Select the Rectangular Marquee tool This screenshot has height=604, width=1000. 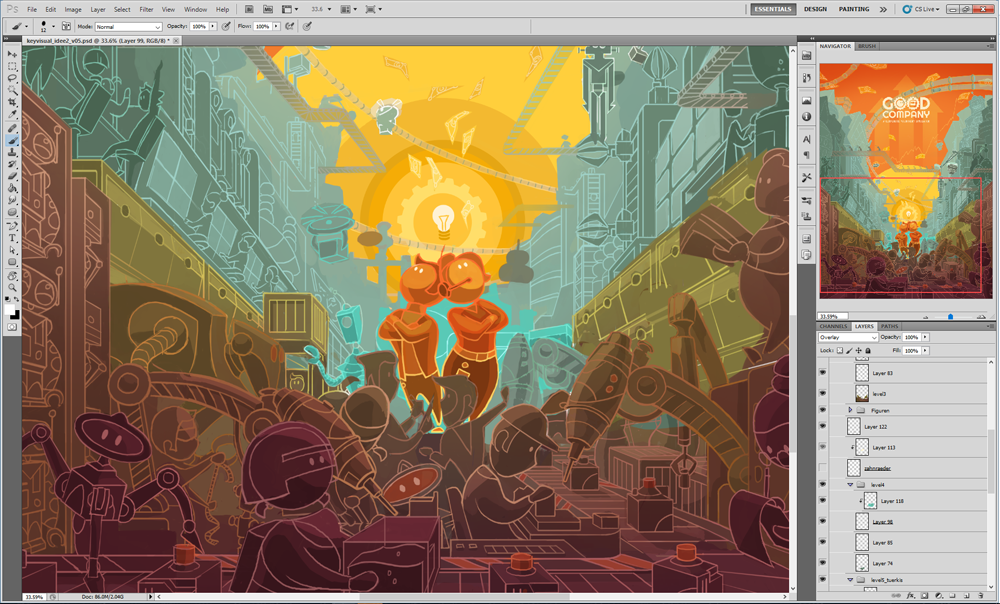pyautogui.click(x=12, y=66)
